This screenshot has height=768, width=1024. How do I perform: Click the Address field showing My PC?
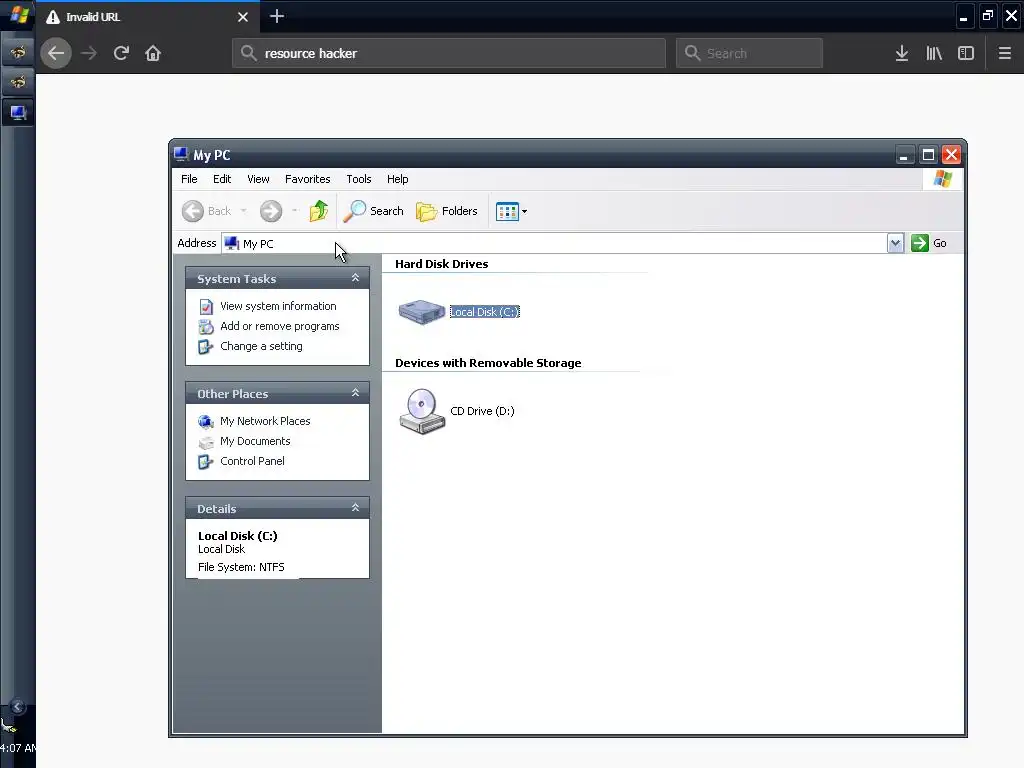click(554, 243)
